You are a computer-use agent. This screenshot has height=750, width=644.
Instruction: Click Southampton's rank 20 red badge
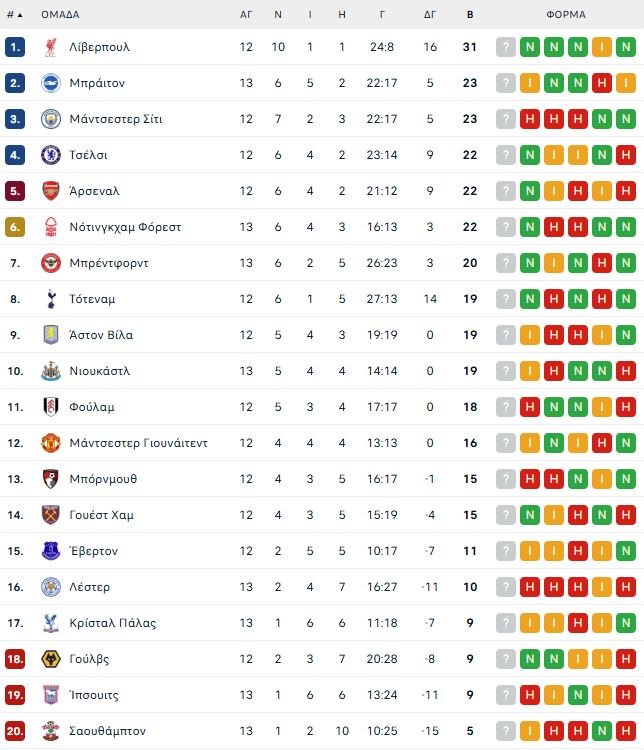pos(14,731)
